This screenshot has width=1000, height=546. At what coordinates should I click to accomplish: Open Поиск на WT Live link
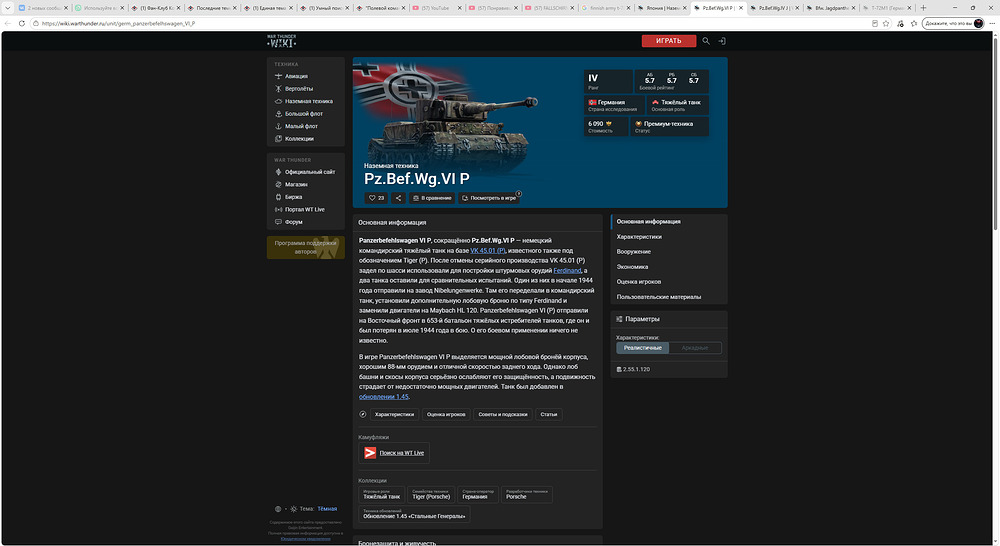point(402,453)
